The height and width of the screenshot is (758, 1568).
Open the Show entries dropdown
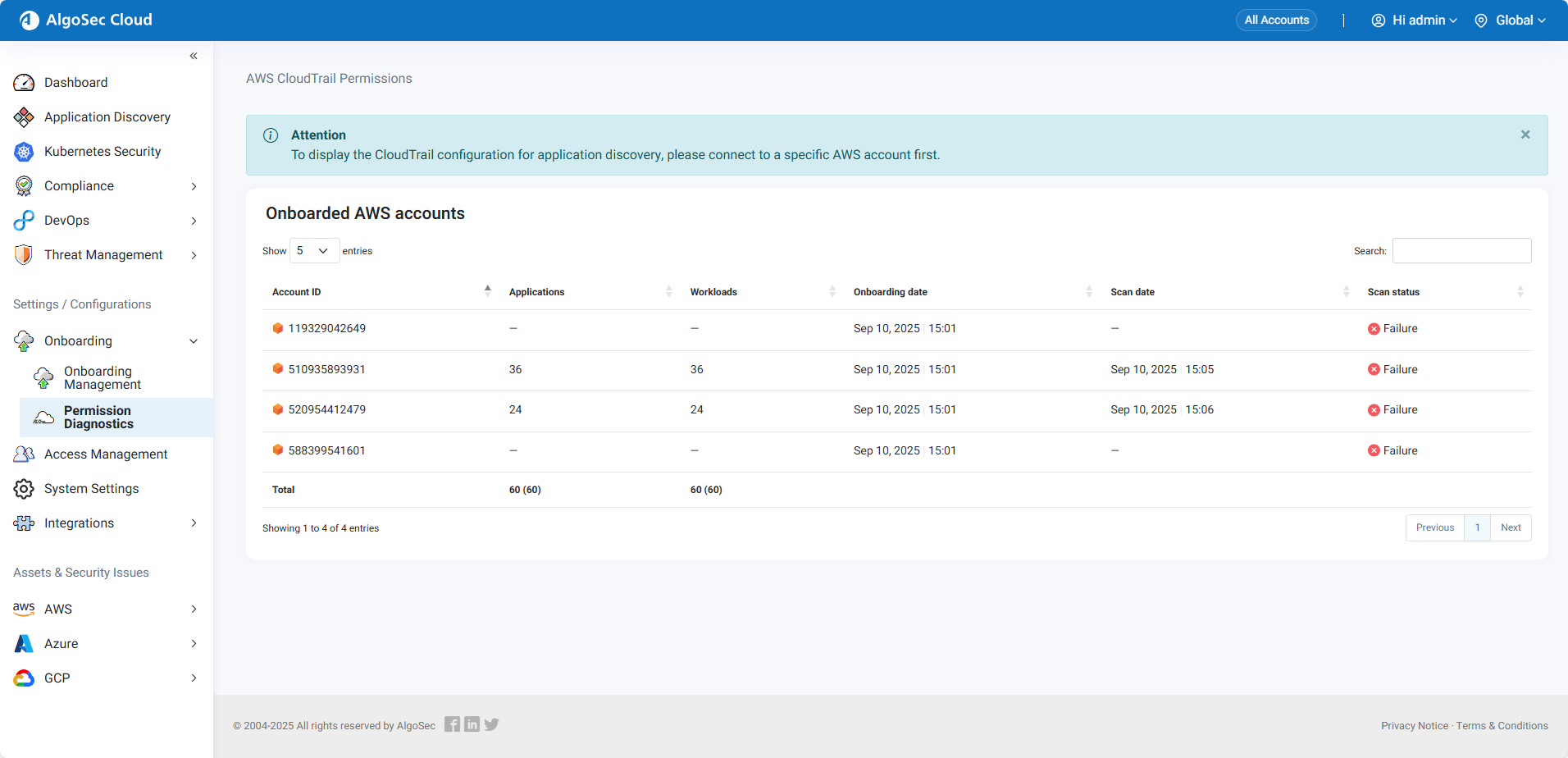tap(314, 251)
